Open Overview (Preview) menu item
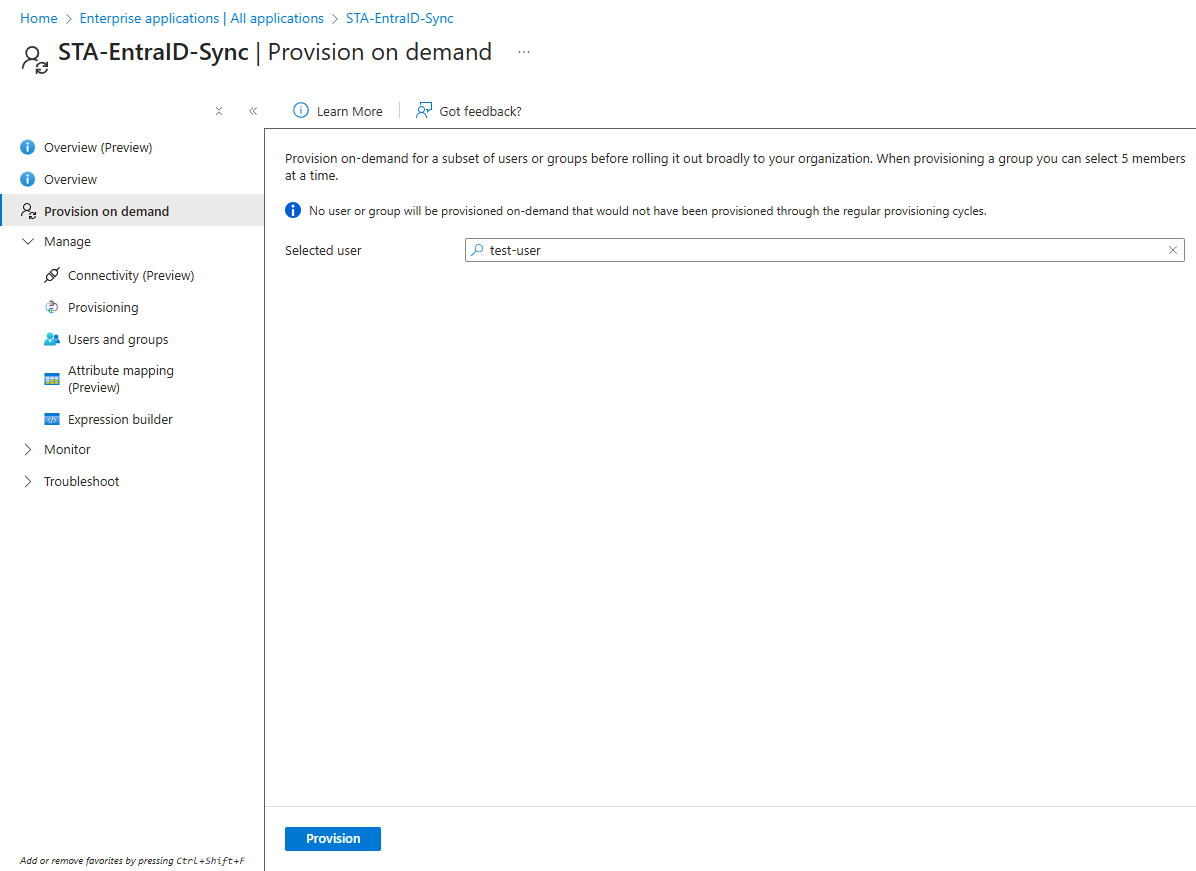 pyautogui.click(x=98, y=147)
